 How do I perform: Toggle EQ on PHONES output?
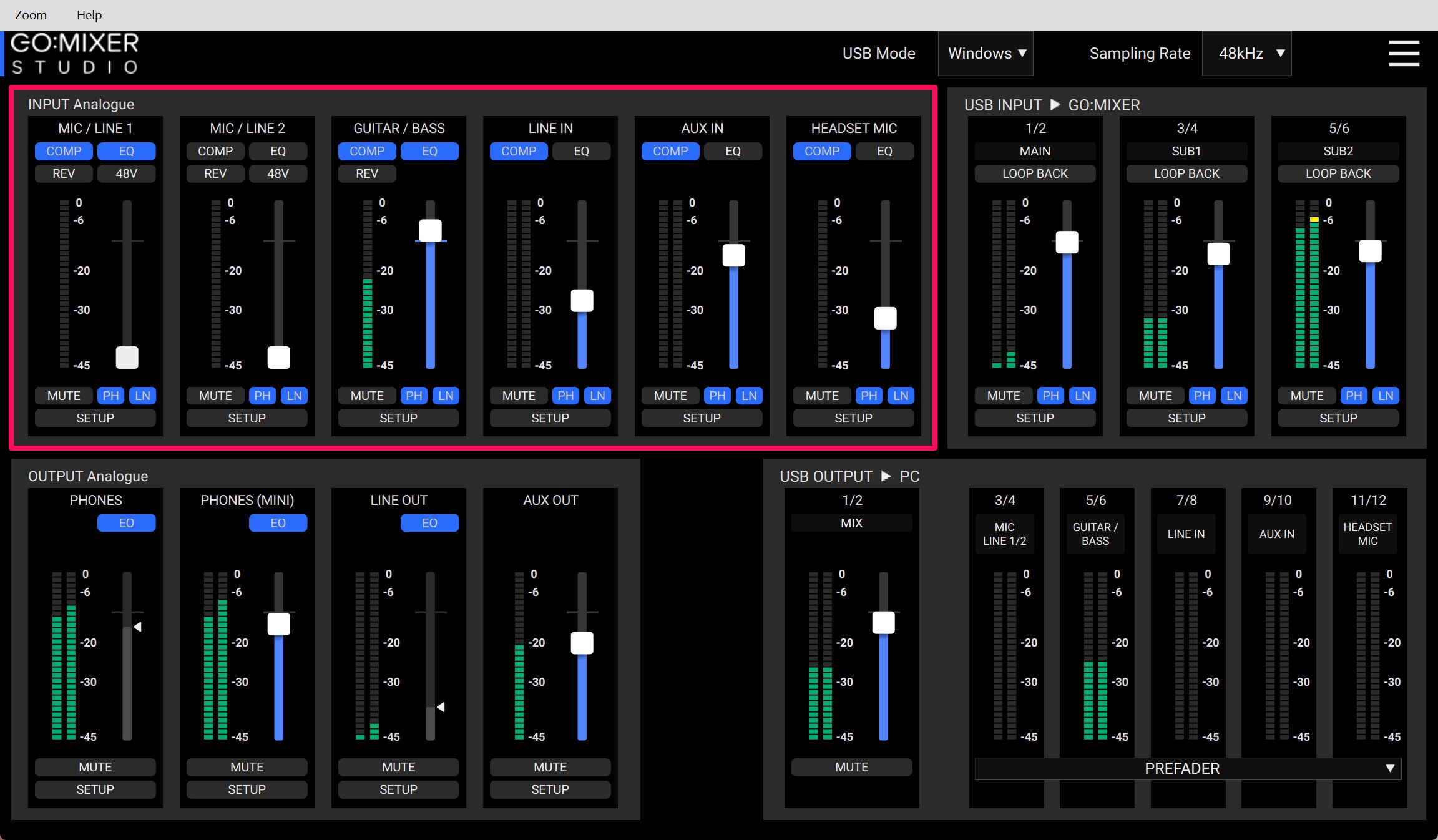click(126, 523)
